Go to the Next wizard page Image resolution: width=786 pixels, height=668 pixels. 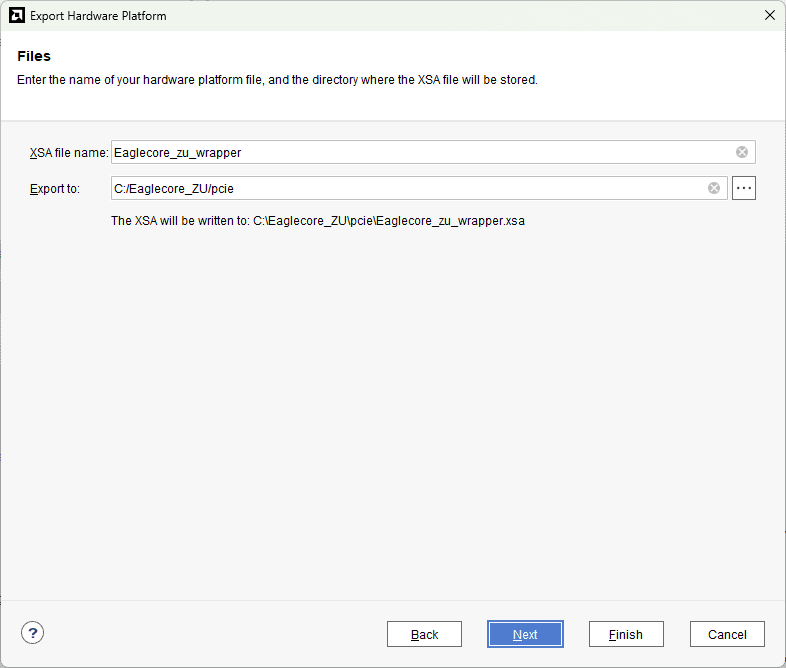point(525,634)
